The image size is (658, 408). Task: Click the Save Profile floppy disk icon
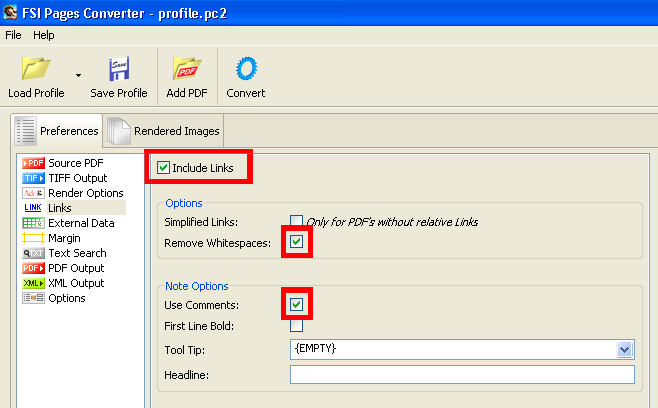tap(119, 69)
